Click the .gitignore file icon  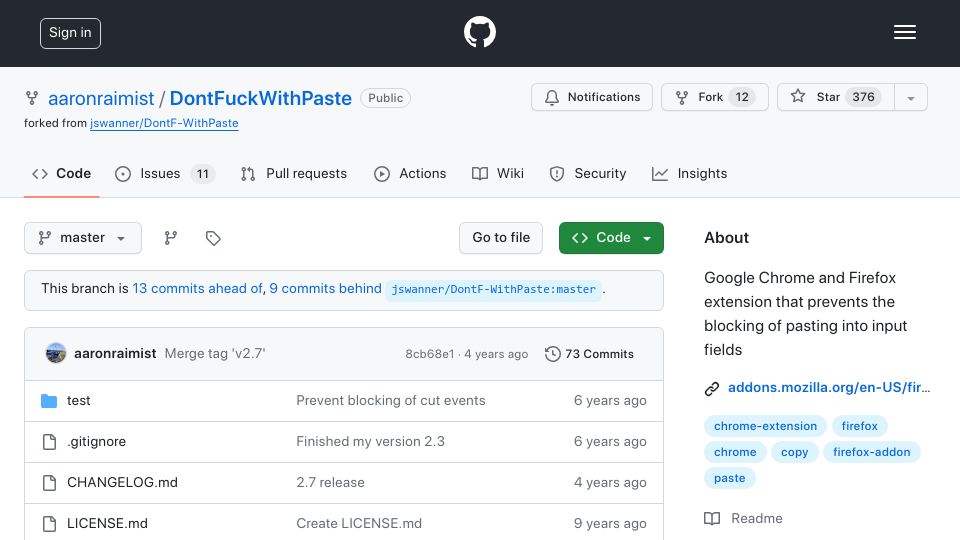(49, 442)
